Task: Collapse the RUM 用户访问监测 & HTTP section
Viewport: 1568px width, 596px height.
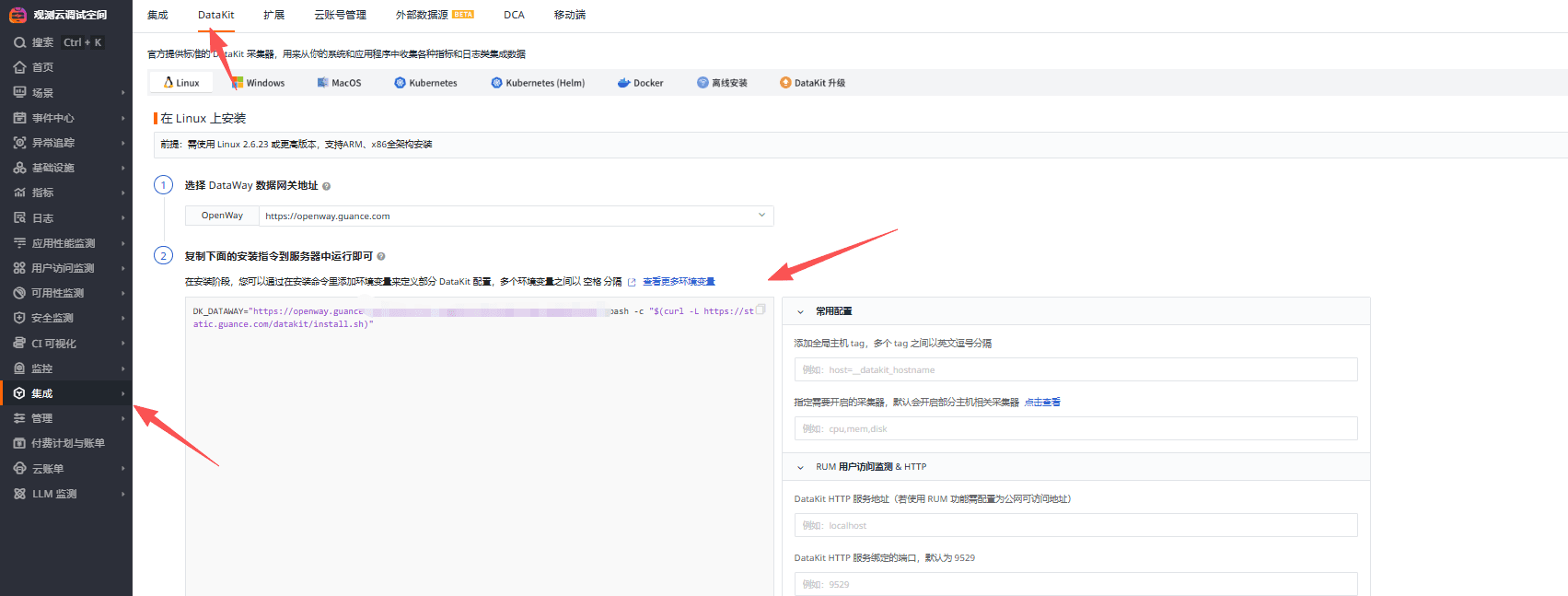Action: coord(800,467)
